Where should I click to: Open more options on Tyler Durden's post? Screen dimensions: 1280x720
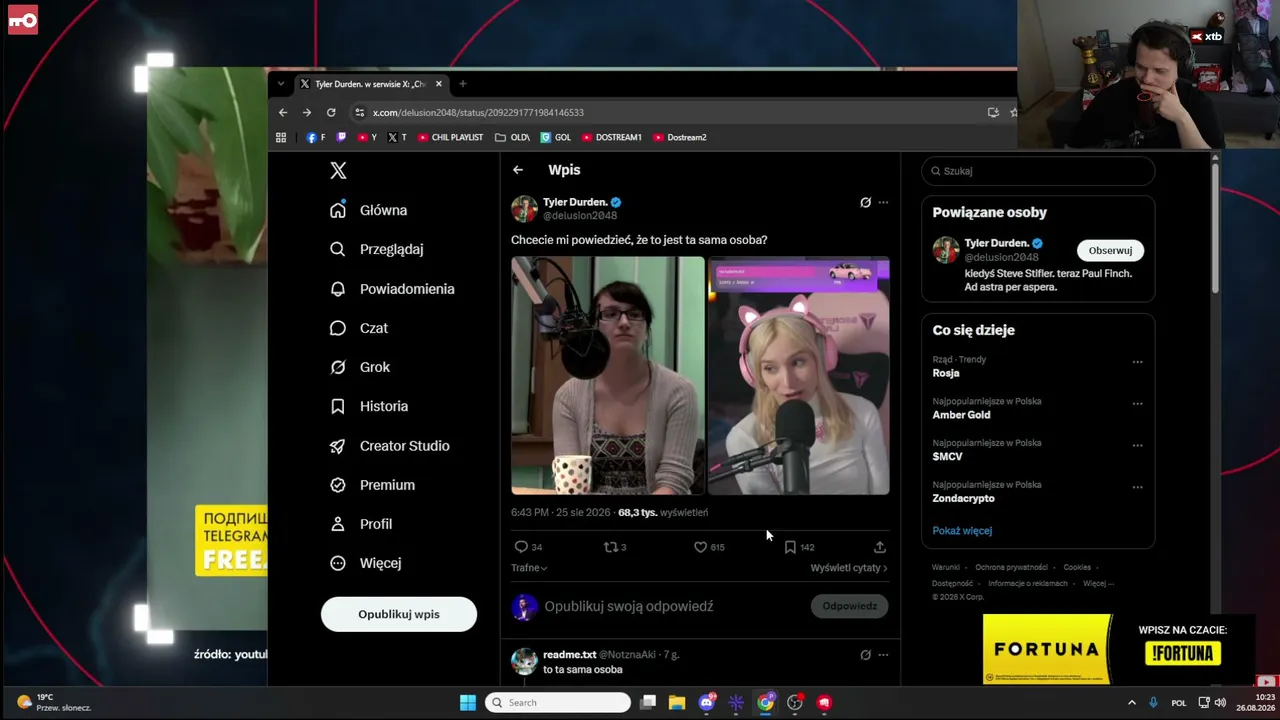[x=883, y=202]
